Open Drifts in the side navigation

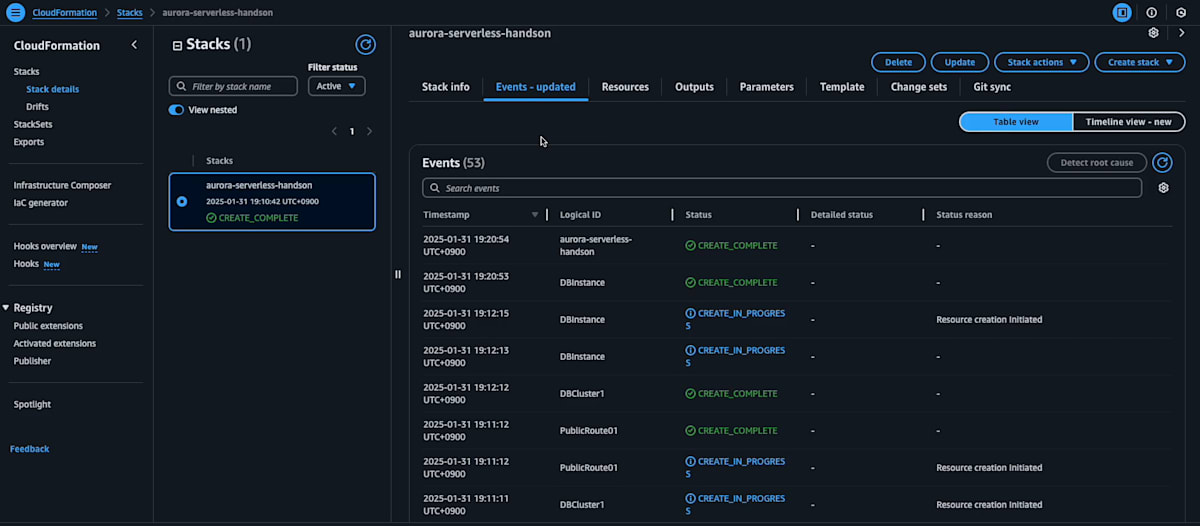[37, 107]
